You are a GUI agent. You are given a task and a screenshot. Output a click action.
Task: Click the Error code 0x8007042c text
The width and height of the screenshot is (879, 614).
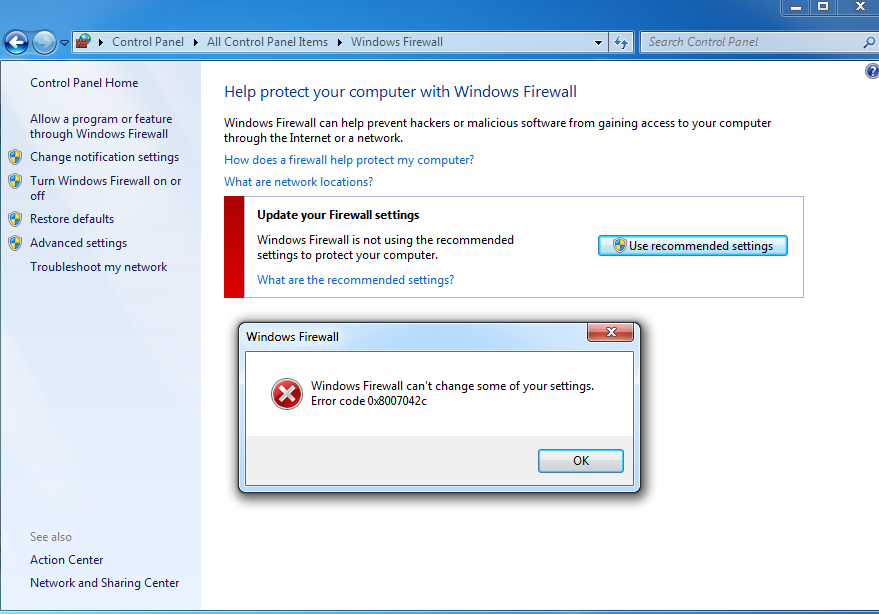tap(369, 401)
